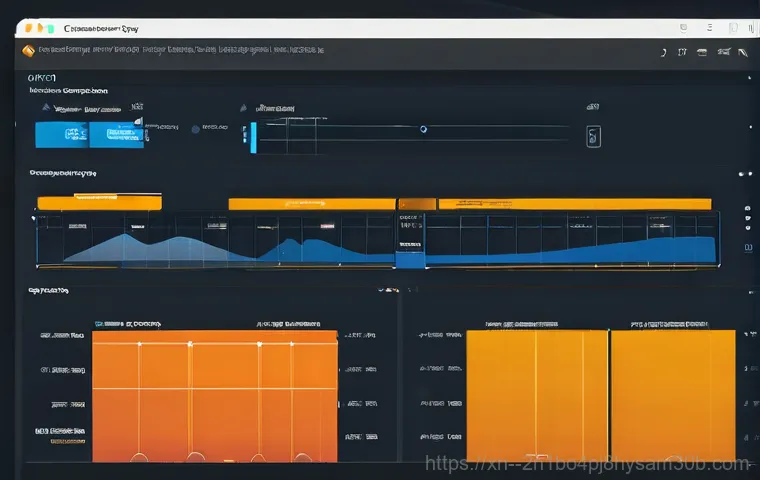The image size is (760, 480).
Task: Expand the bottom-left chart panel header
Action: pyautogui.click(x=47, y=291)
